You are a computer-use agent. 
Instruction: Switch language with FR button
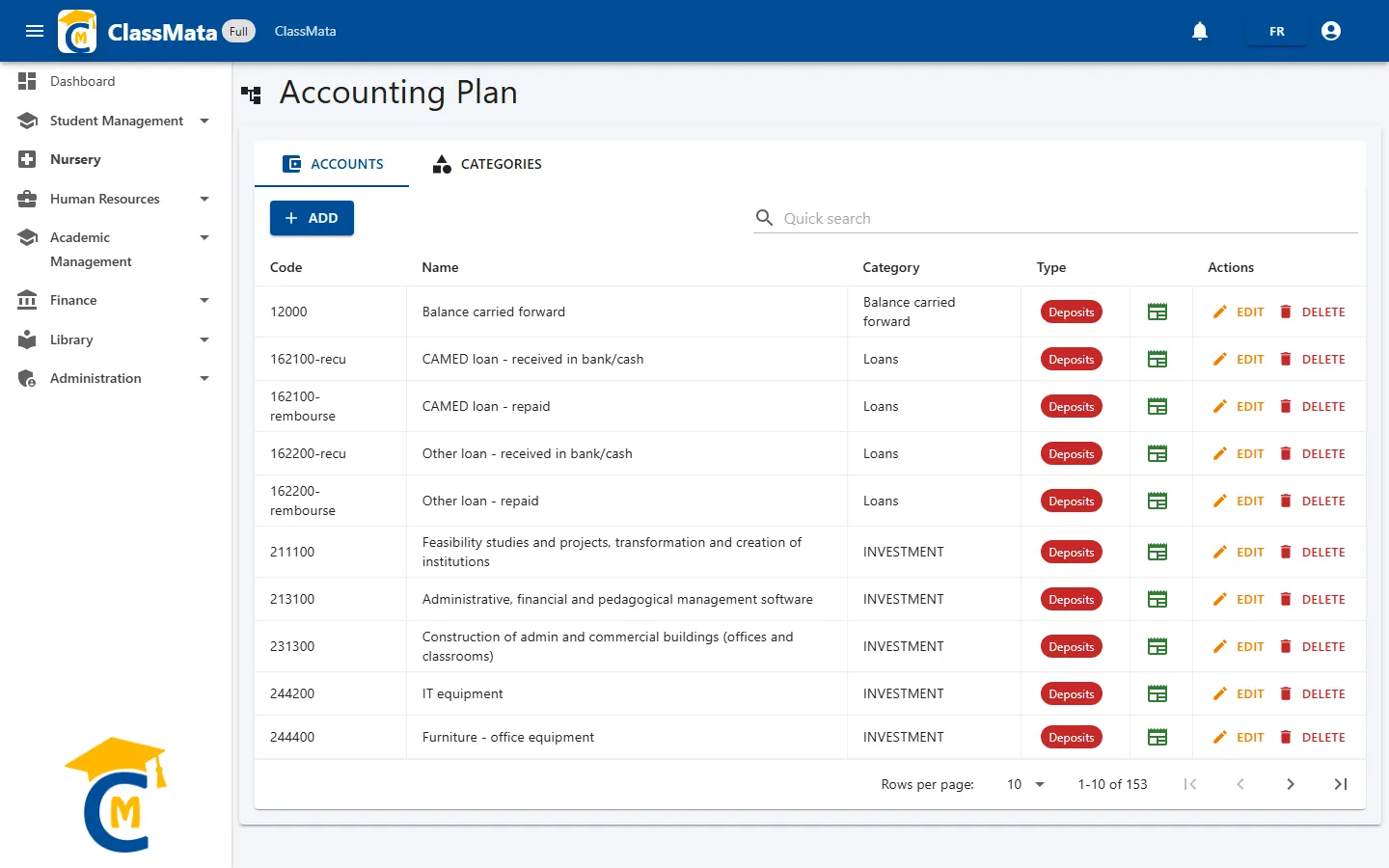tap(1277, 31)
